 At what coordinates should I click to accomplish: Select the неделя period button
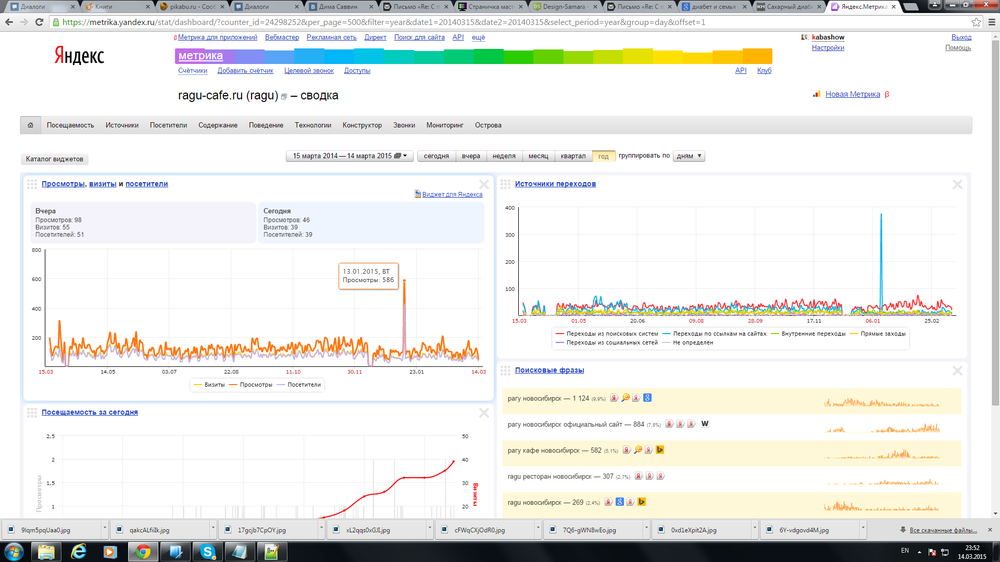click(504, 156)
